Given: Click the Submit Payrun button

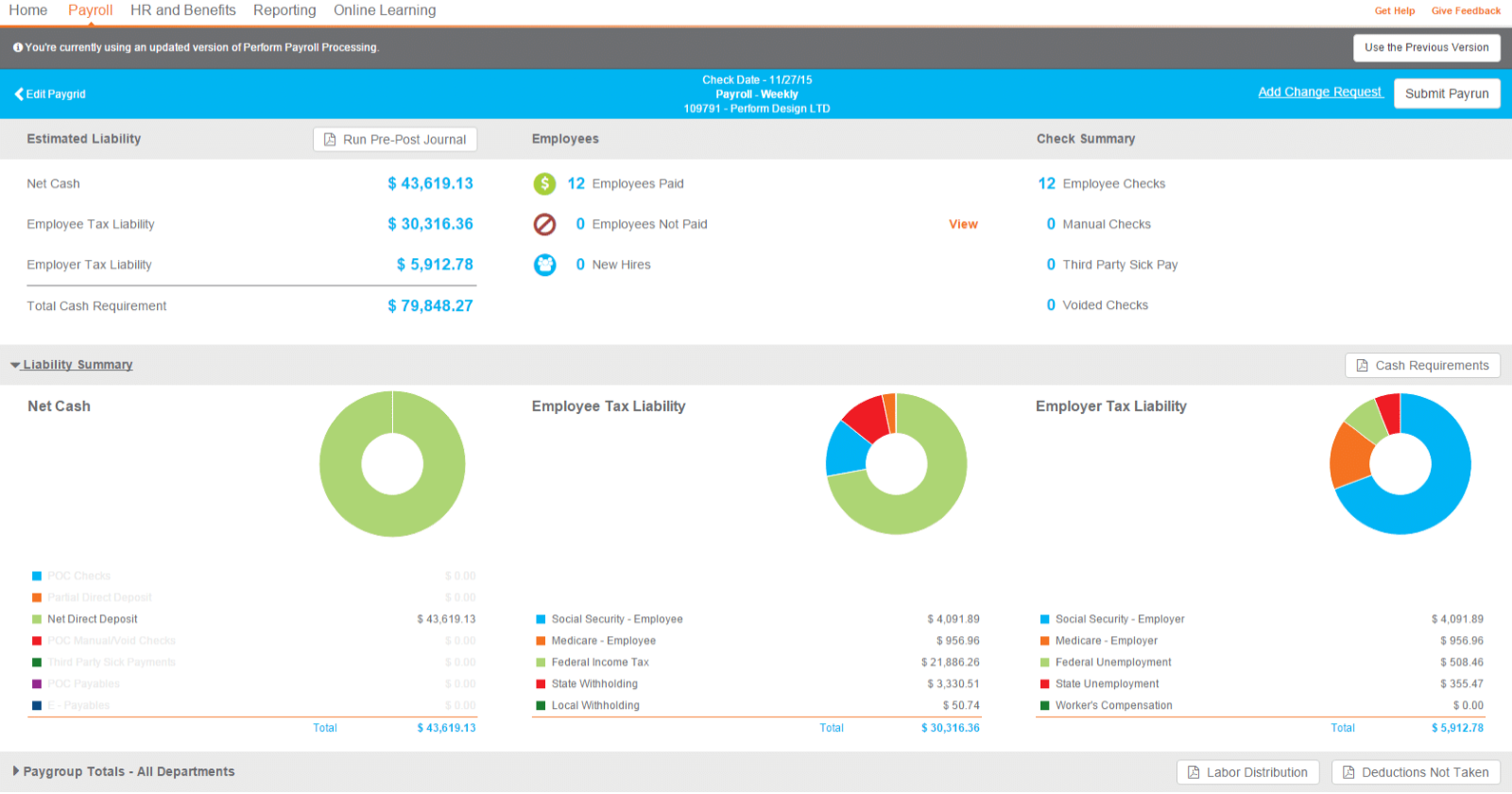Looking at the screenshot, I should 1447,94.
